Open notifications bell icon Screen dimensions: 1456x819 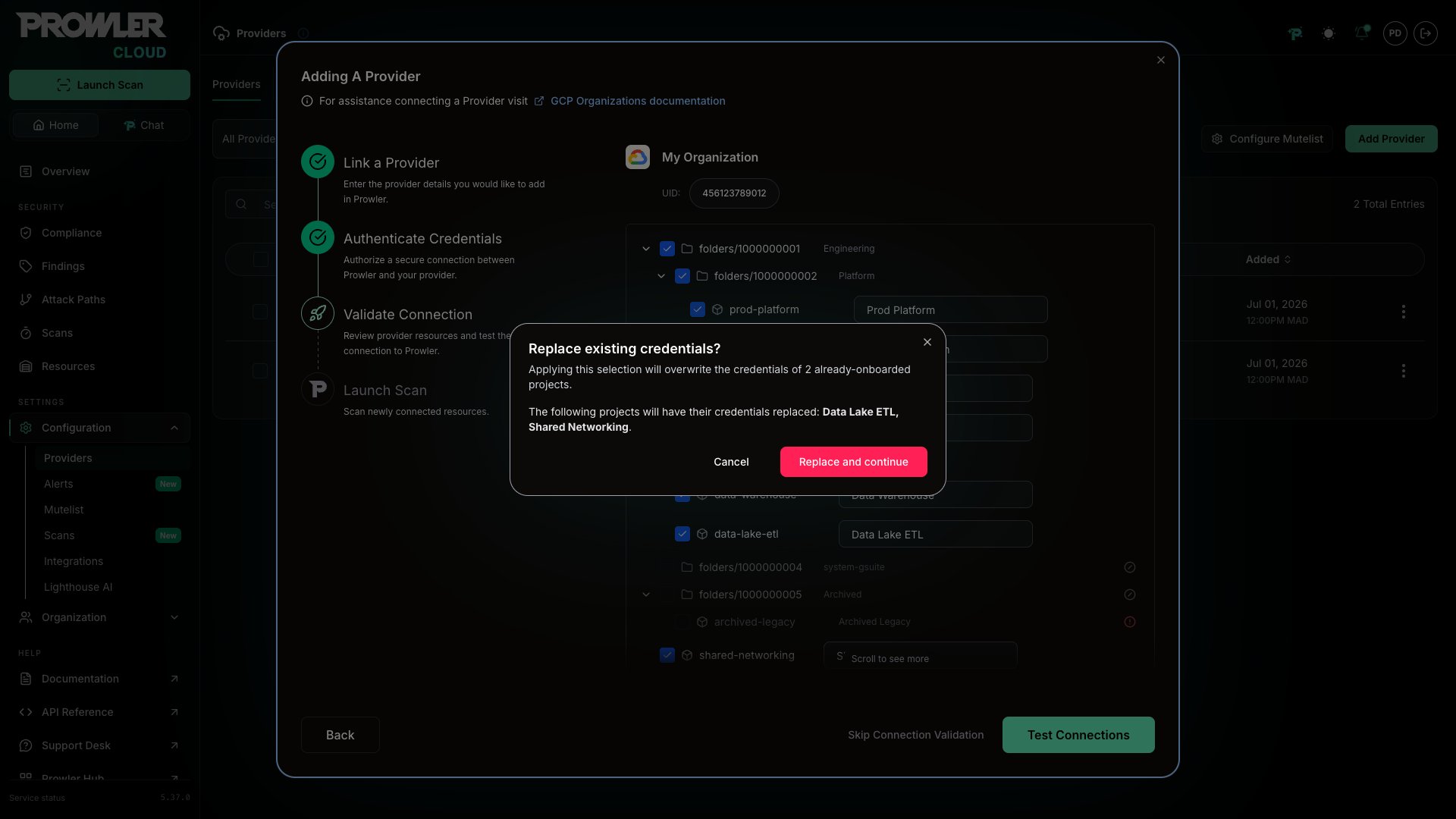1362,33
